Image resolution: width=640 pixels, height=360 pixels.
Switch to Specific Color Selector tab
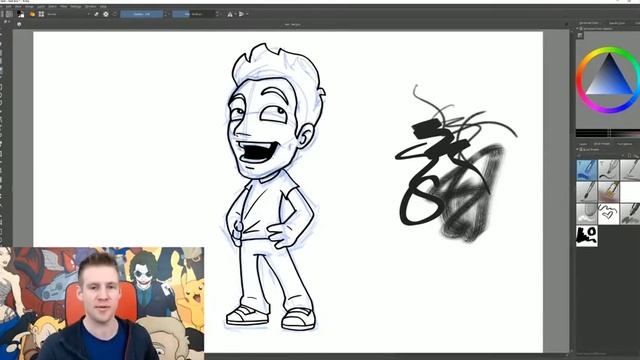click(x=617, y=23)
